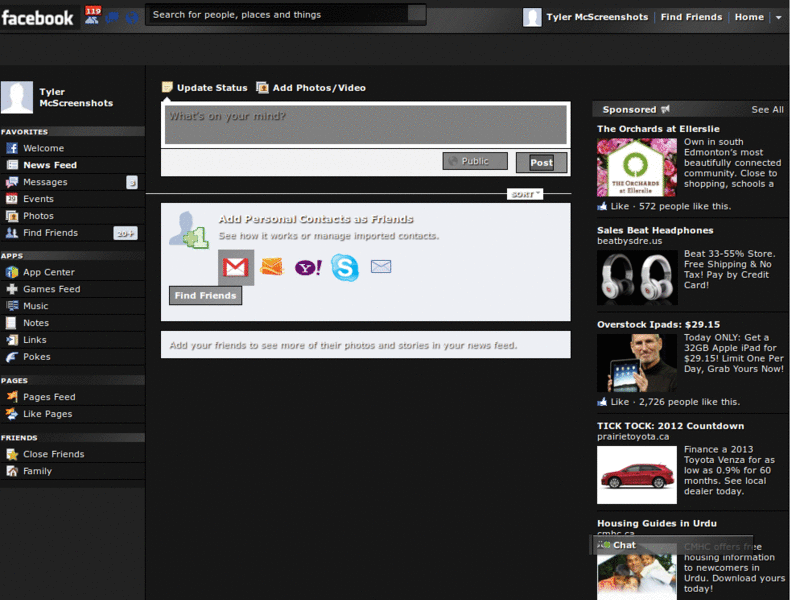The width and height of the screenshot is (800, 600).
Task: Focus the search for people field
Action: pos(280,15)
